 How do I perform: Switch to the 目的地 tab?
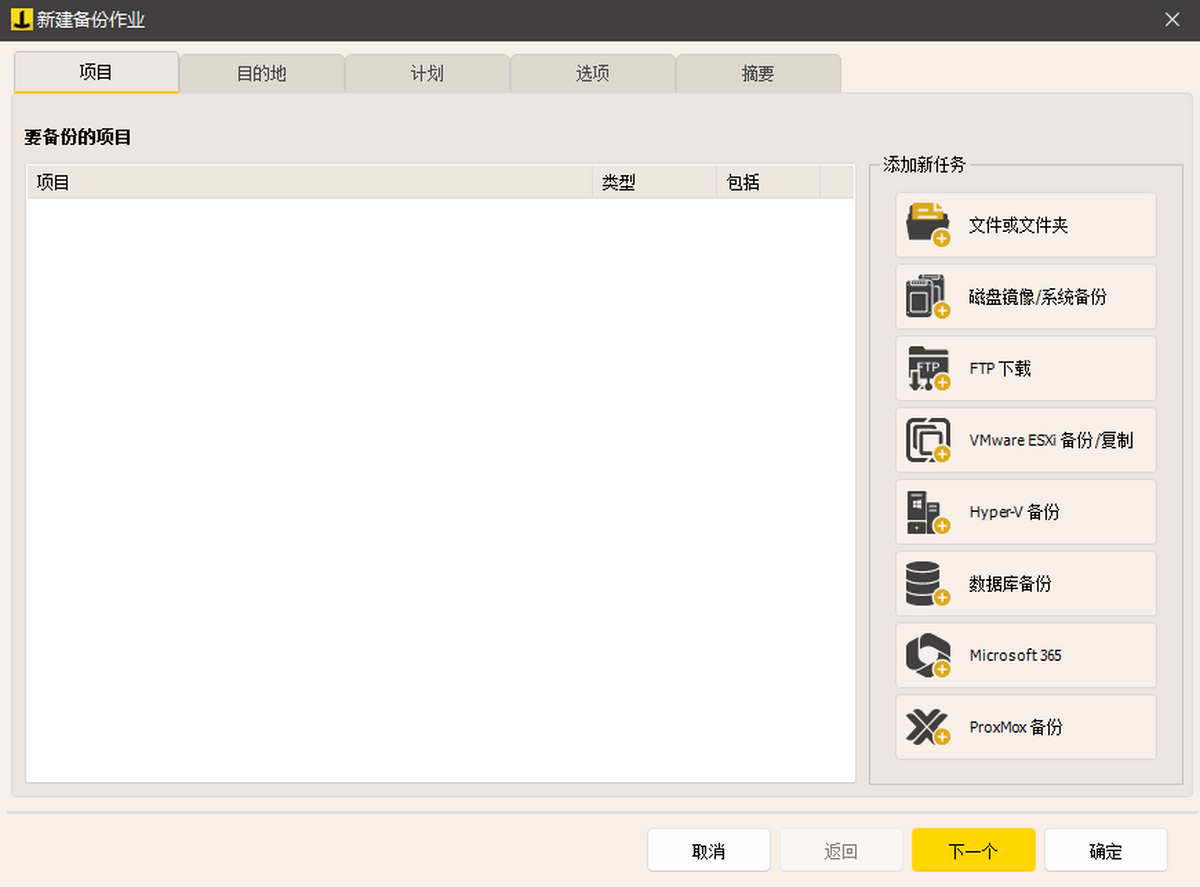(262, 73)
